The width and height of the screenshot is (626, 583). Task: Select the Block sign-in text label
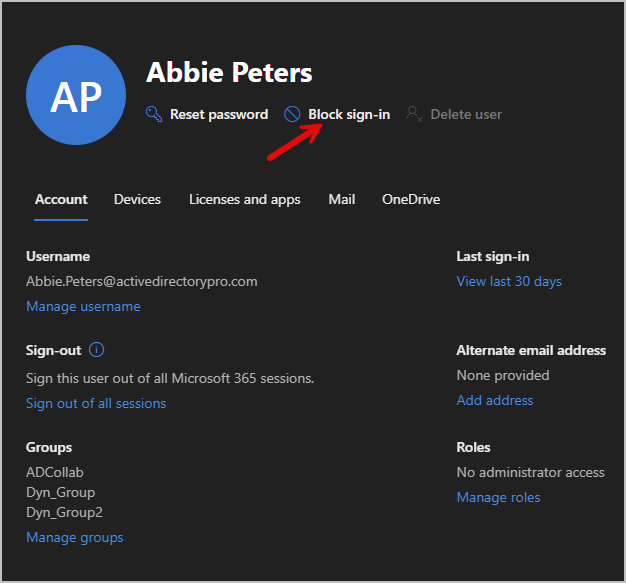[x=349, y=114]
